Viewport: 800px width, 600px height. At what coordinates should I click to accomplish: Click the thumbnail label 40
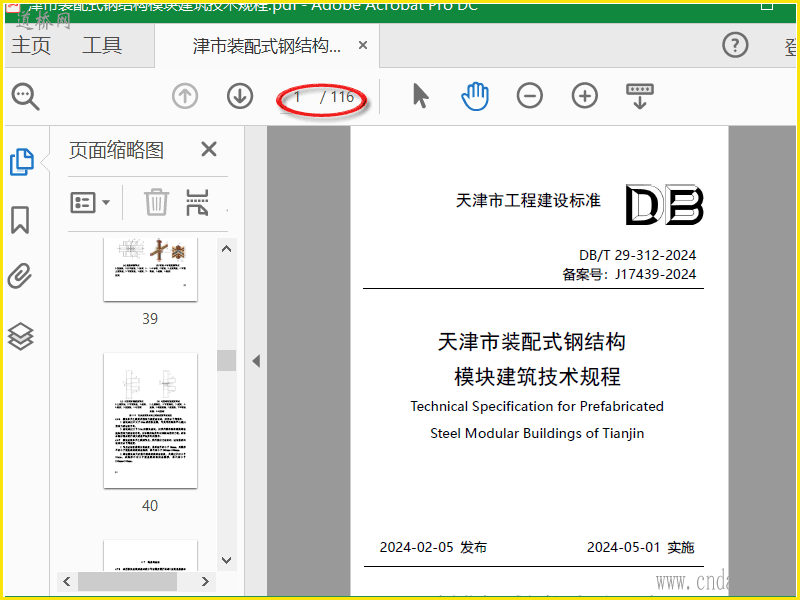(150, 506)
